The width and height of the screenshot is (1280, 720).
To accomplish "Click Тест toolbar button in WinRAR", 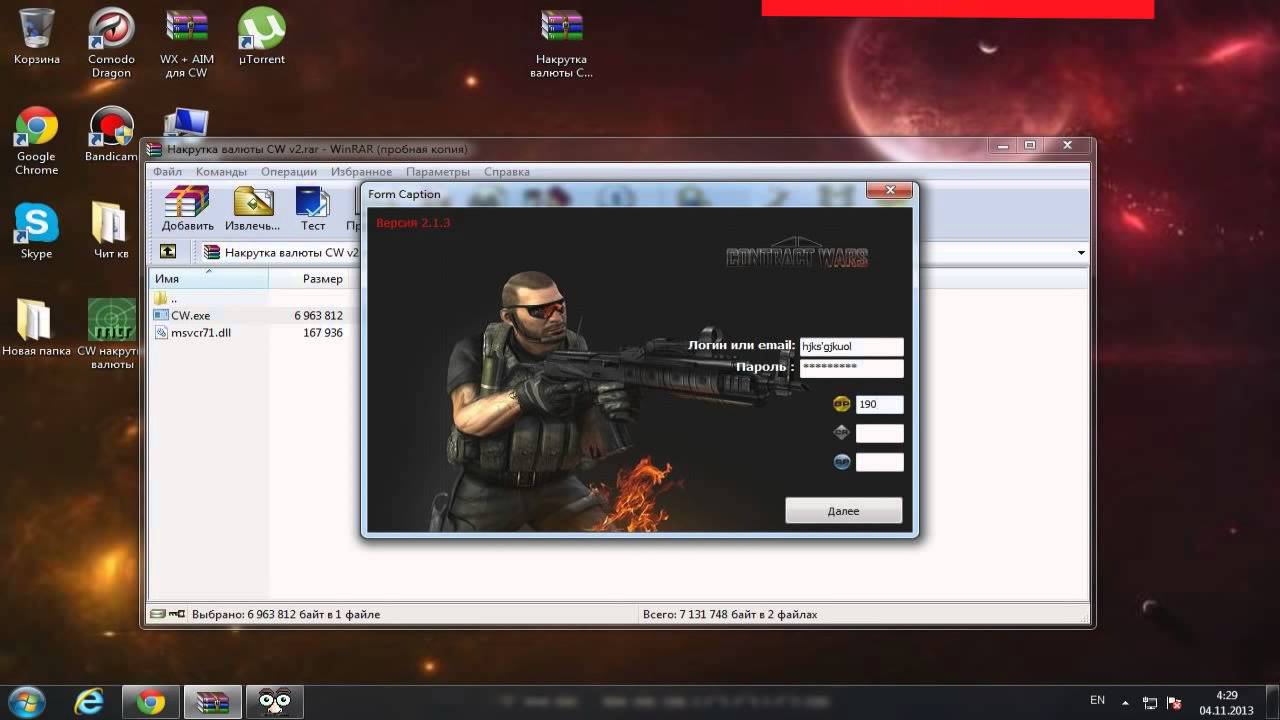I will [x=313, y=209].
